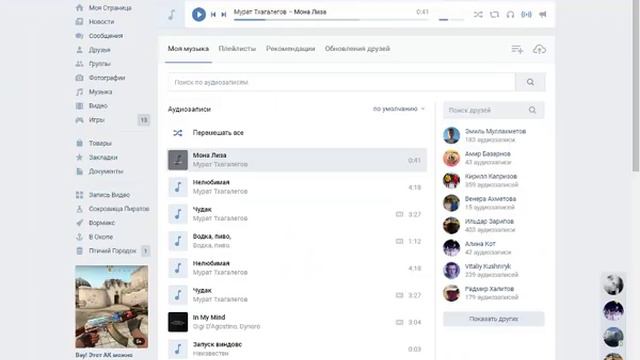Play the first Чудак track
640x360 pixels.
pyautogui.click(x=297, y=214)
